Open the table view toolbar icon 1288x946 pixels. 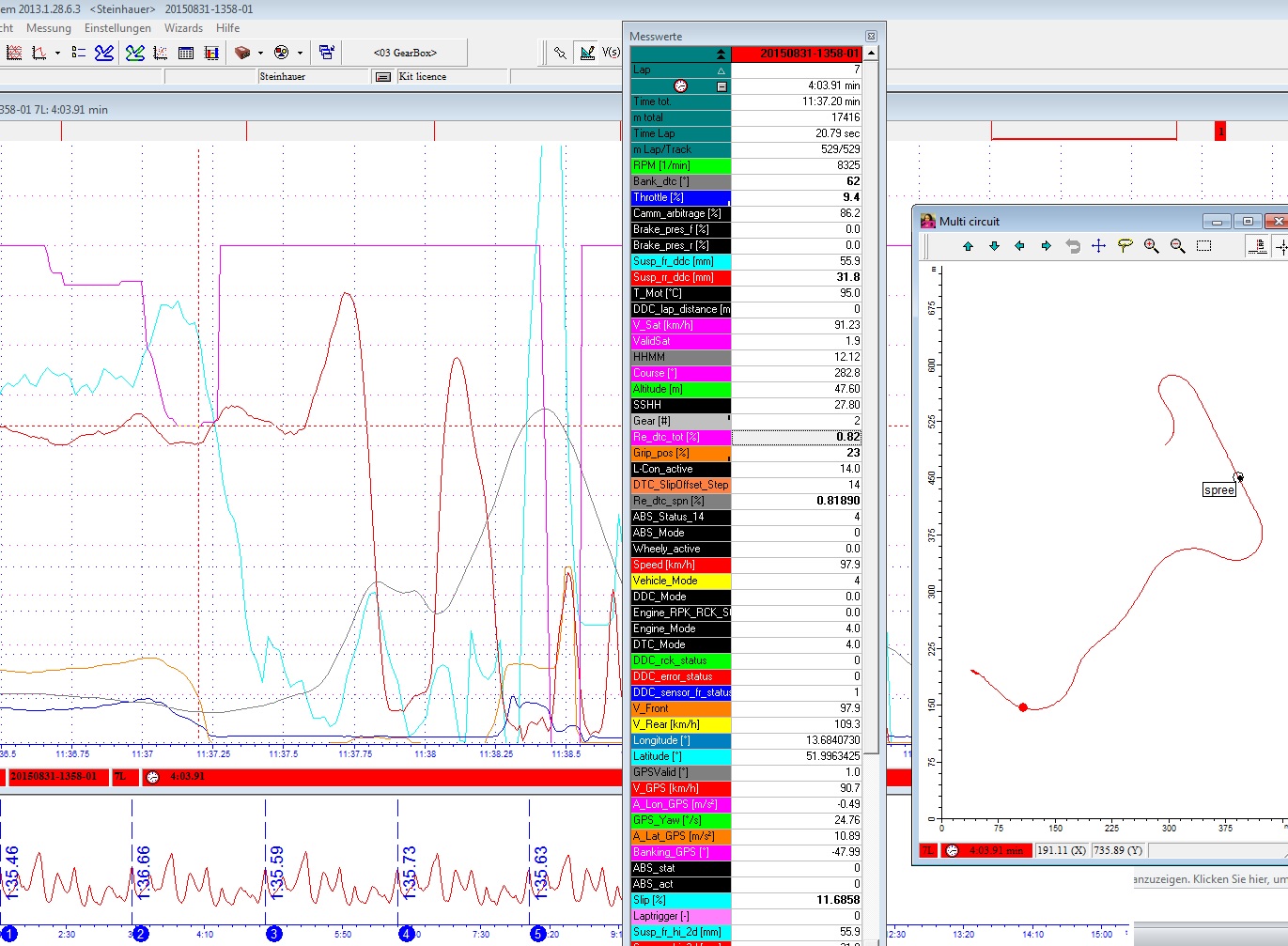(186, 53)
